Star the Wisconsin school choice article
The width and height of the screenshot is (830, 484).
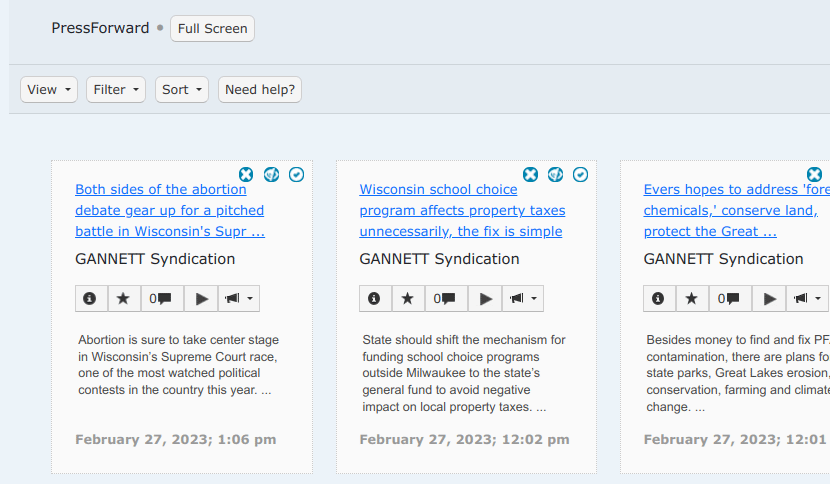408,299
